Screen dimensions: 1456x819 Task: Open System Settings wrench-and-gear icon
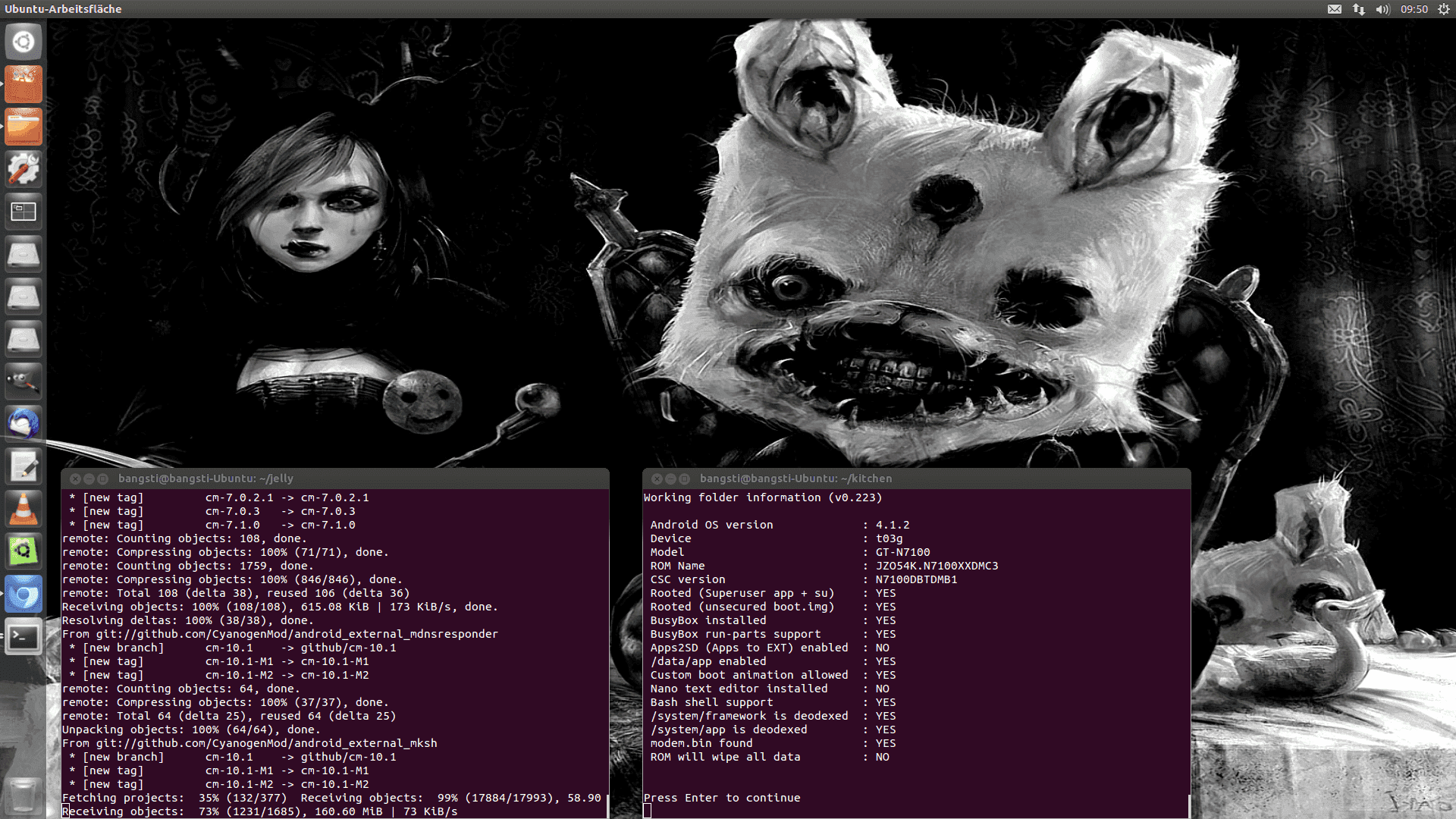pos(24,168)
